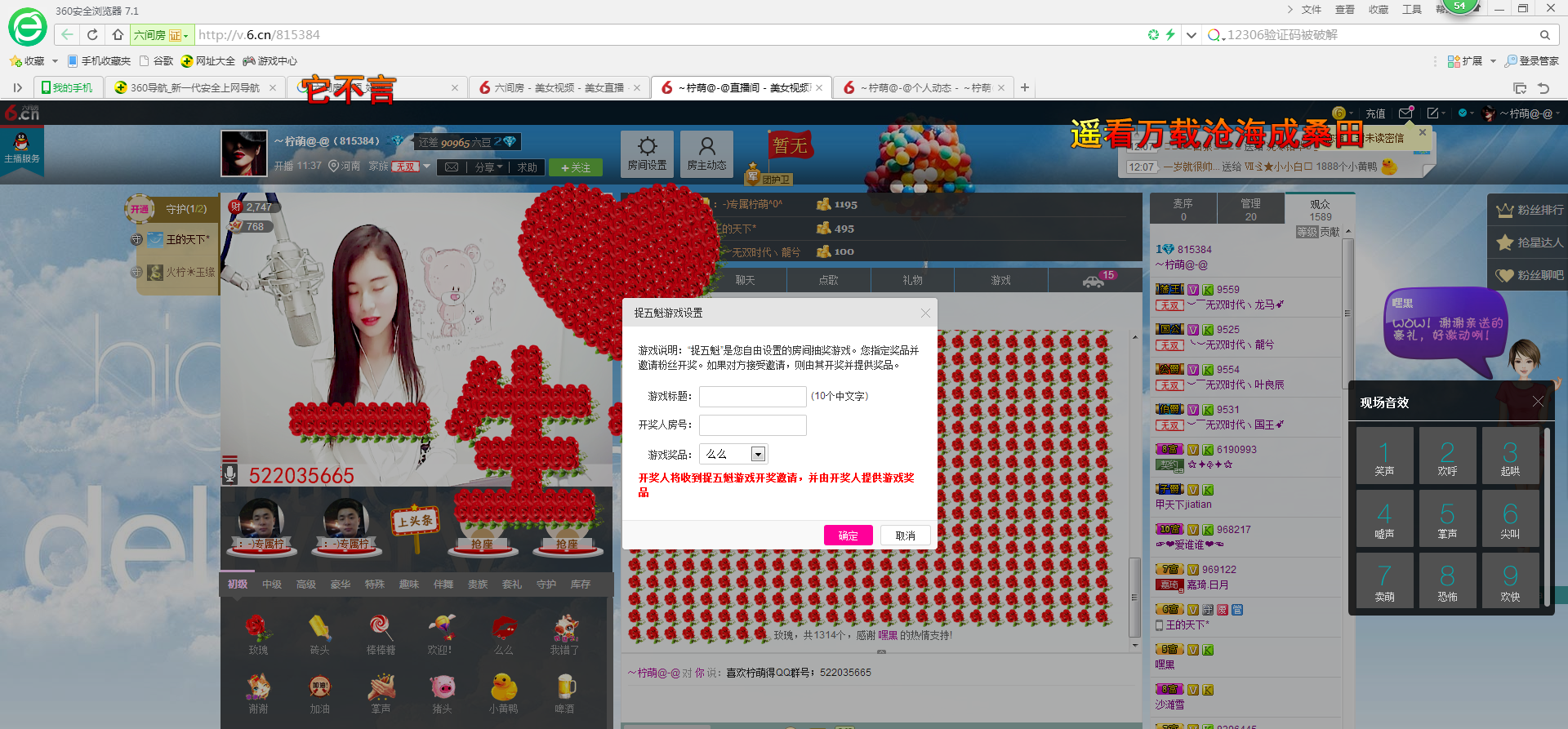Click the car icon tab with badge 15
This screenshot has height=729, width=1568.
click(1094, 280)
